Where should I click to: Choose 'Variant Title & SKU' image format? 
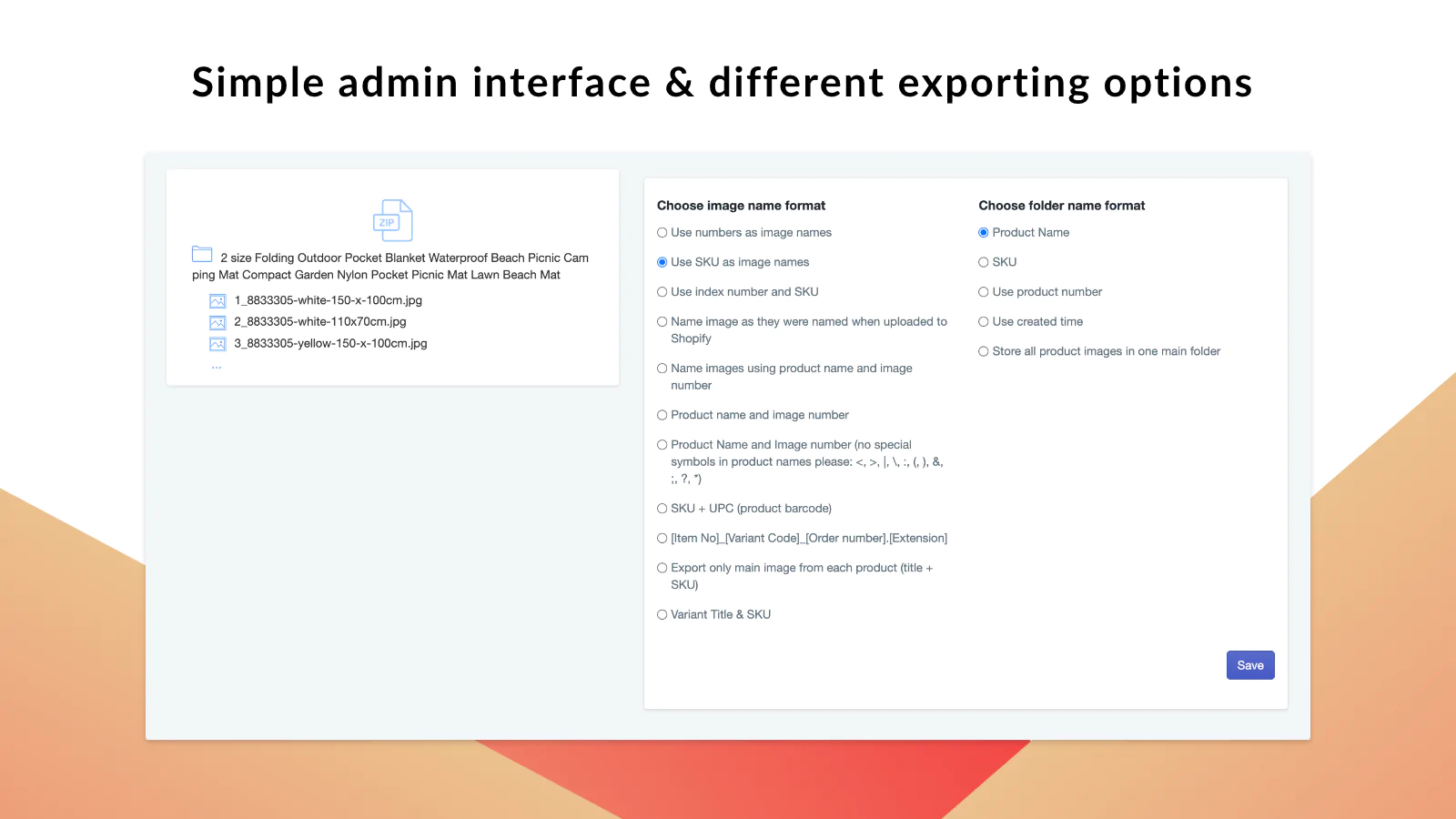click(662, 615)
